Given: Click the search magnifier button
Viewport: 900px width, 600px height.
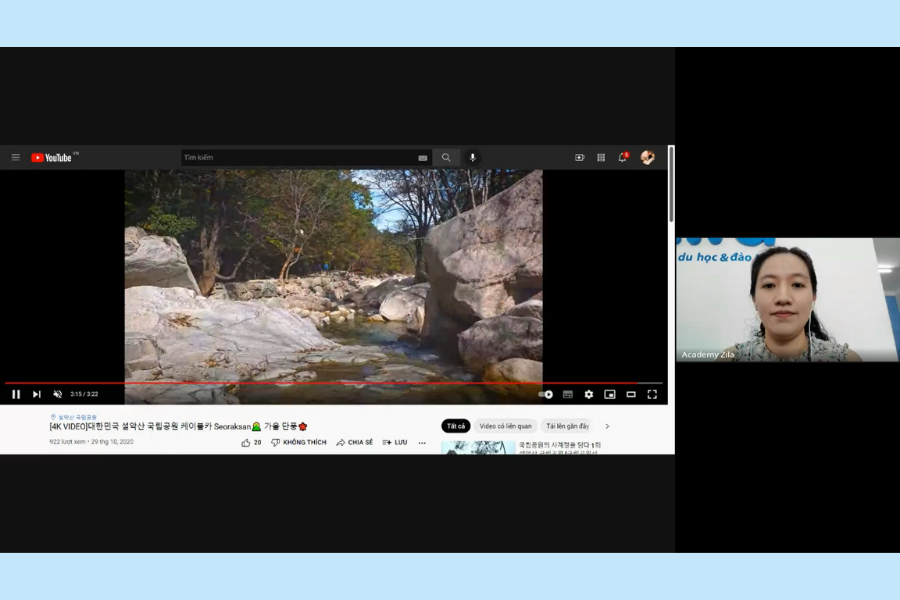Looking at the screenshot, I should 446,157.
